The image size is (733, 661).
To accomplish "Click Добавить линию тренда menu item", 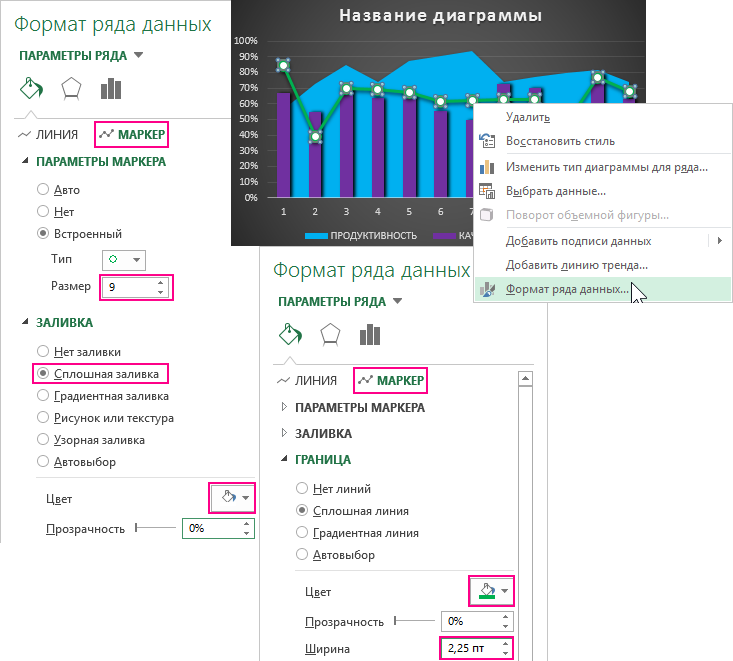I will [x=576, y=265].
